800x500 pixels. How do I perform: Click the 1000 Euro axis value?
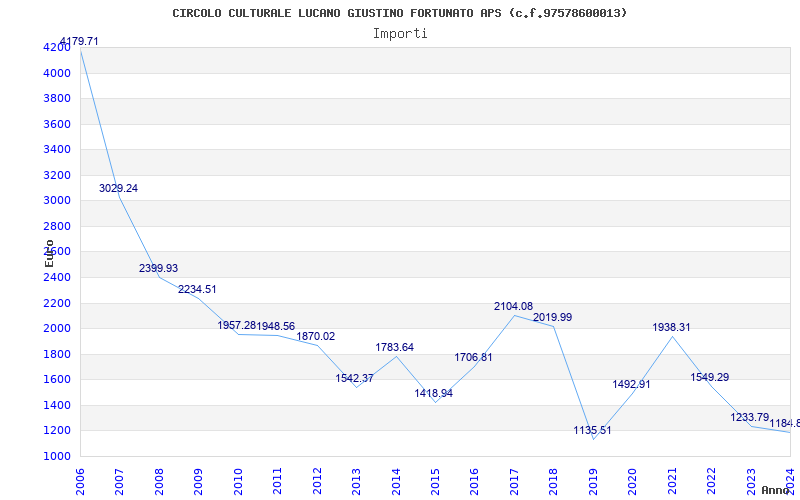(57, 457)
